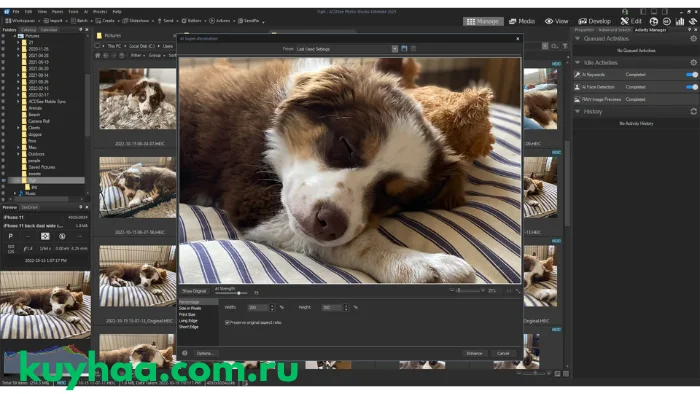Screen dimensions: 700x394
Task: Click the actual size zoom icon
Action: [508, 290]
